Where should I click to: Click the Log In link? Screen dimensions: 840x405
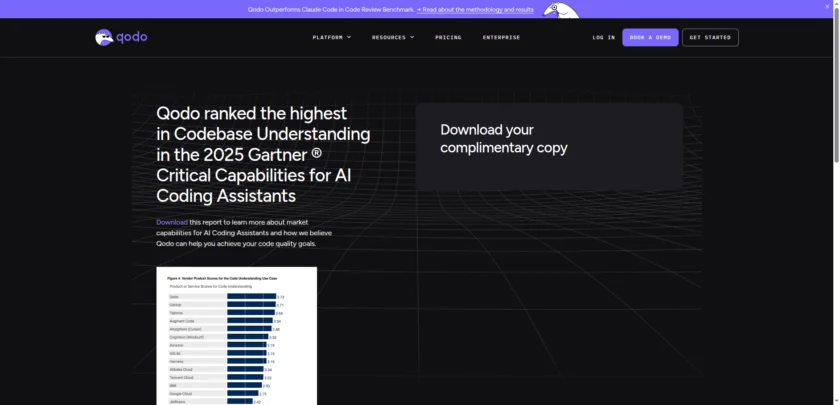(x=604, y=38)
